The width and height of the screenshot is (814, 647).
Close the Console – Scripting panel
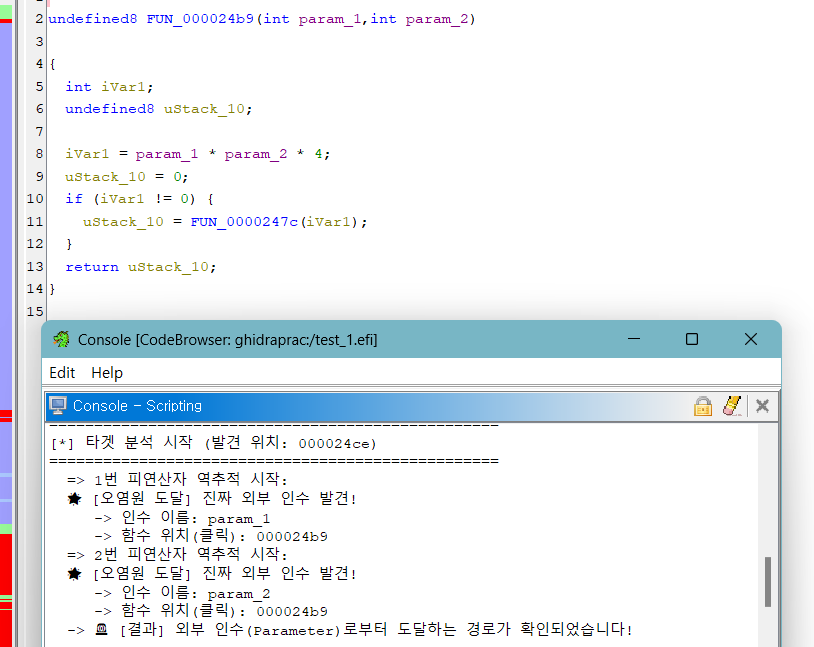762,406
